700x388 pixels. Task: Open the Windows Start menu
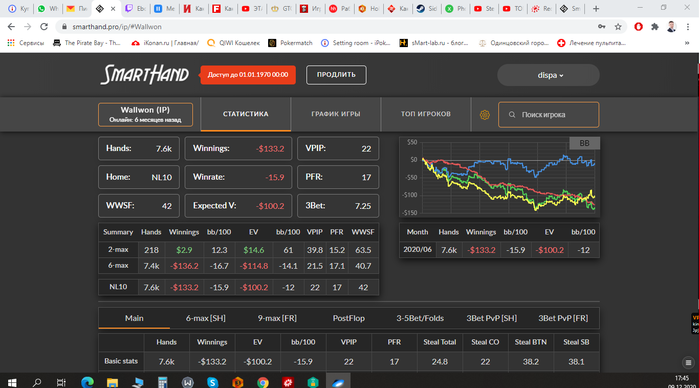pyautogui.click(x=12, y=382)
